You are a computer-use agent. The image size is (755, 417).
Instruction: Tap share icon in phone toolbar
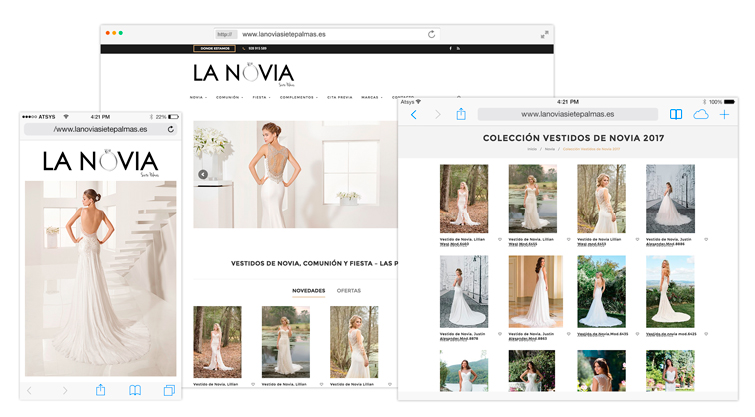coord(100,390)
